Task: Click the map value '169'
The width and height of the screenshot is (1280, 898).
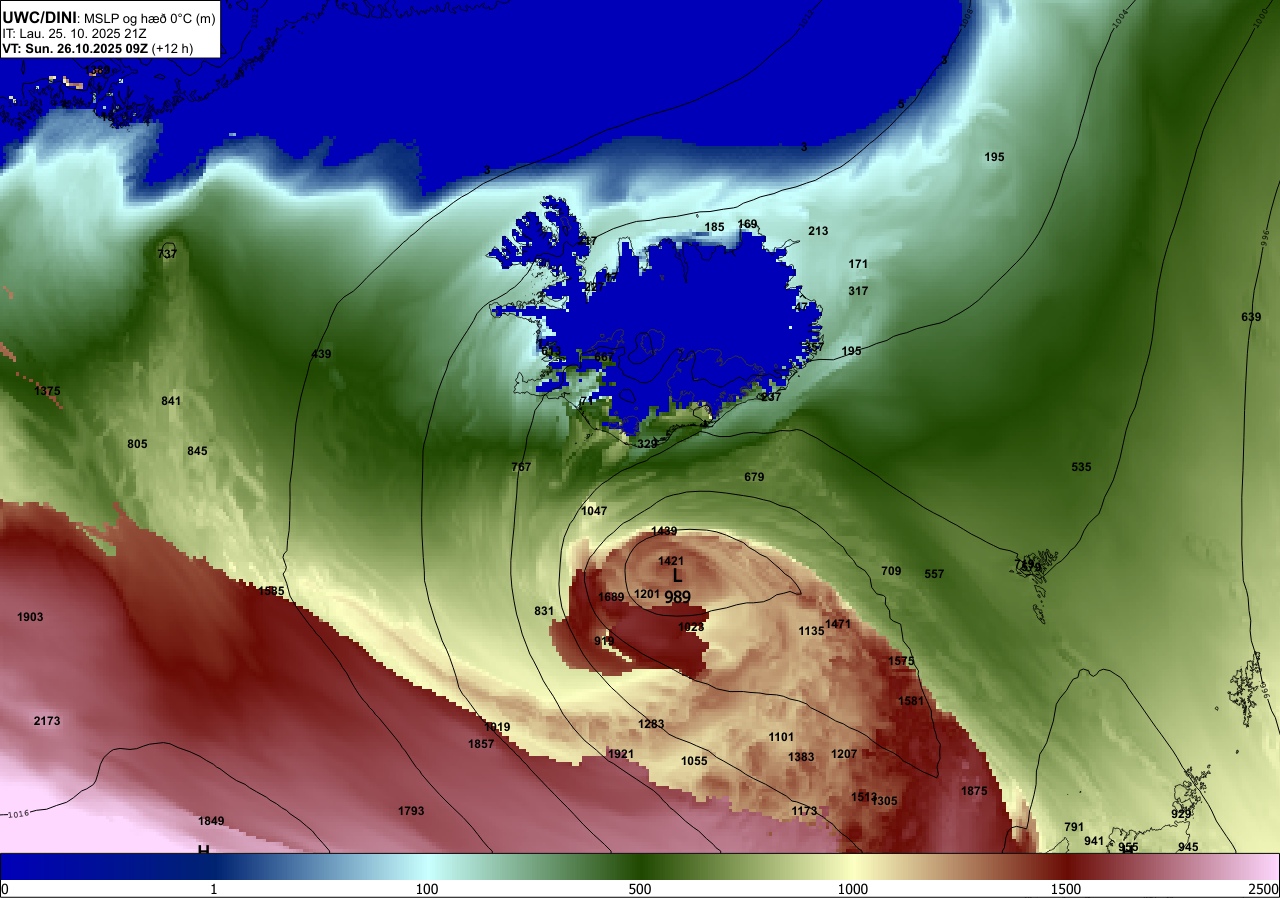Action: click(x=747, y=224)
